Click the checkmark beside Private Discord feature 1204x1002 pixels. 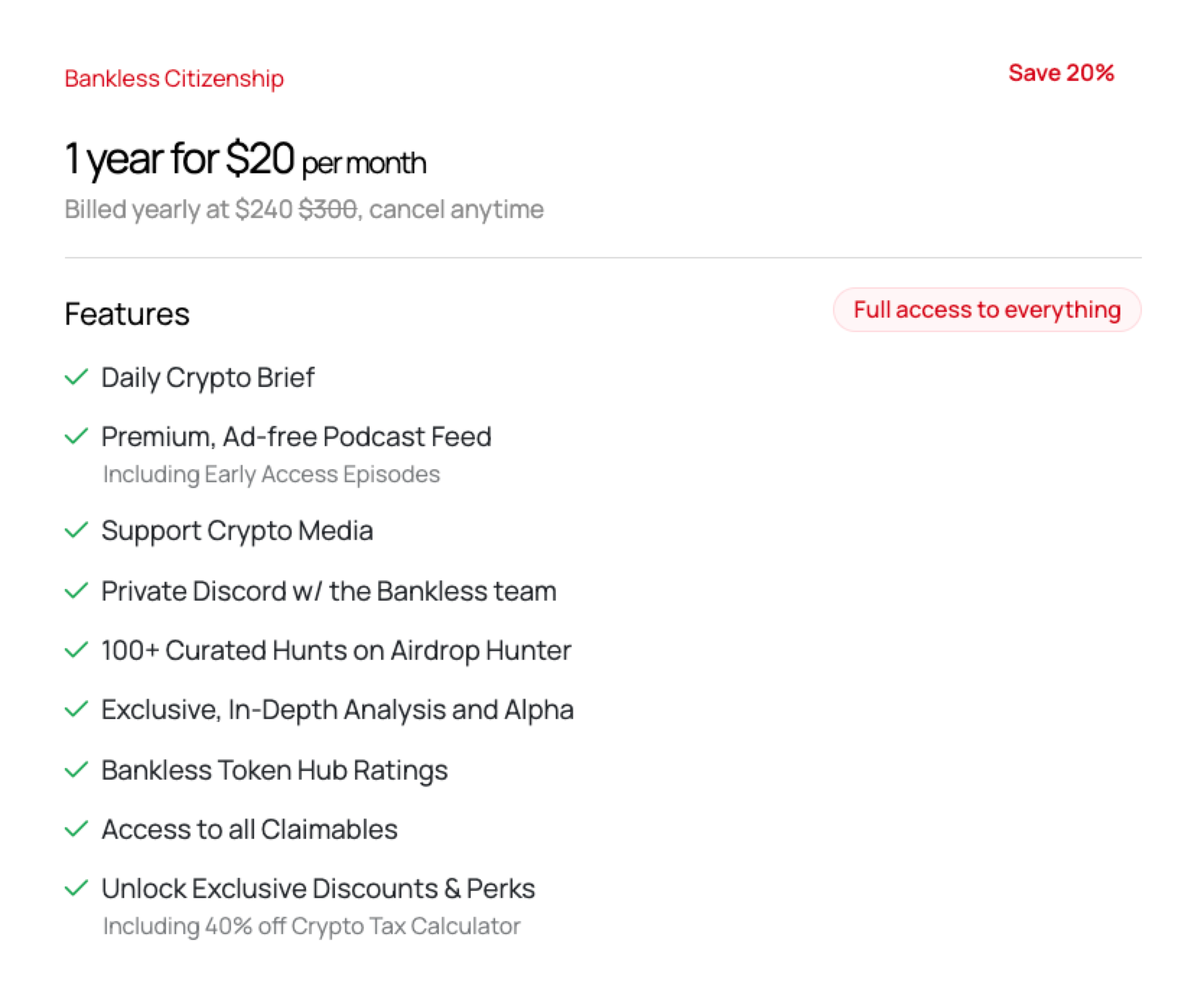[x=76, y=591]
